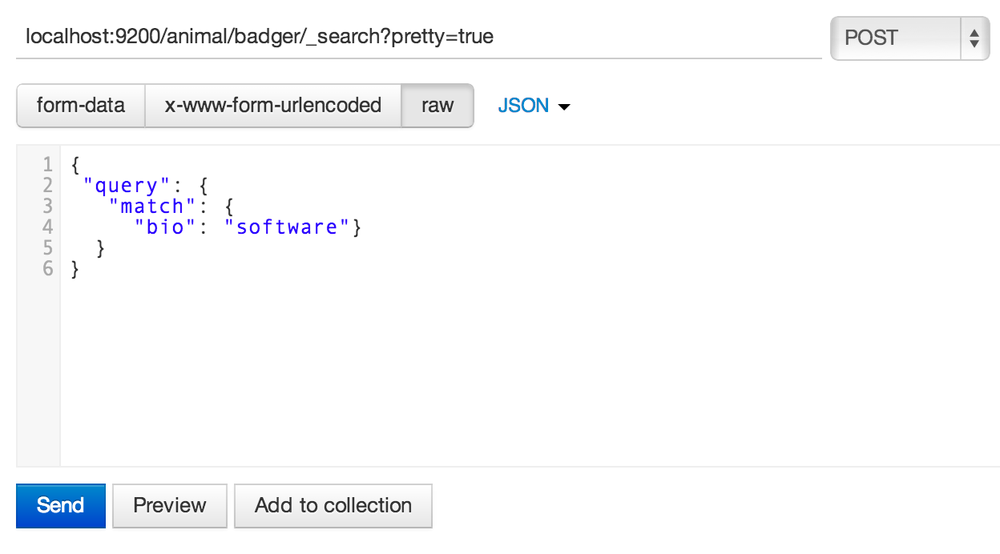Choose the raw body type
Screen dimensions: 1000x554
pos(437,105)
